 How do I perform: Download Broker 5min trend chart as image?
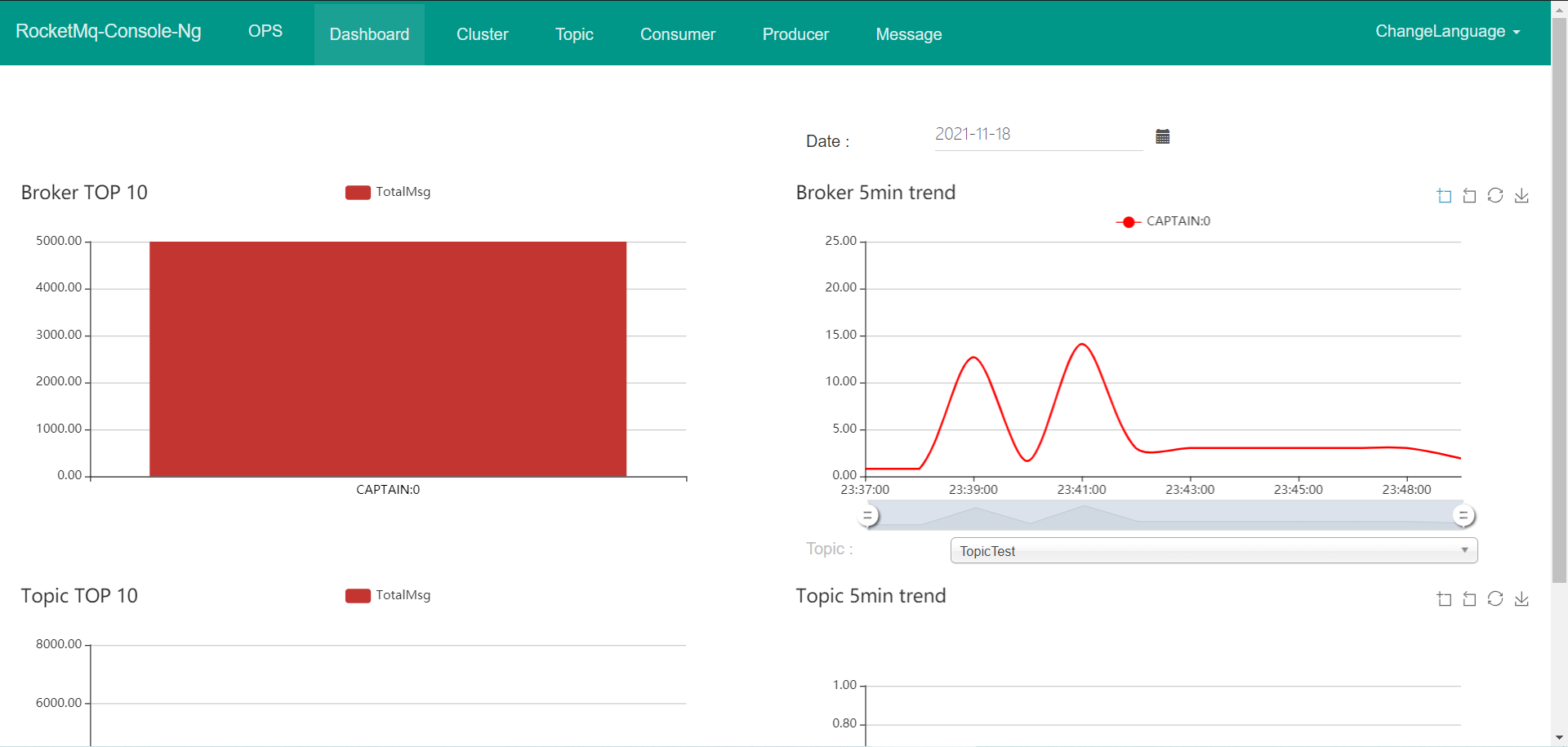point(1521,196)
